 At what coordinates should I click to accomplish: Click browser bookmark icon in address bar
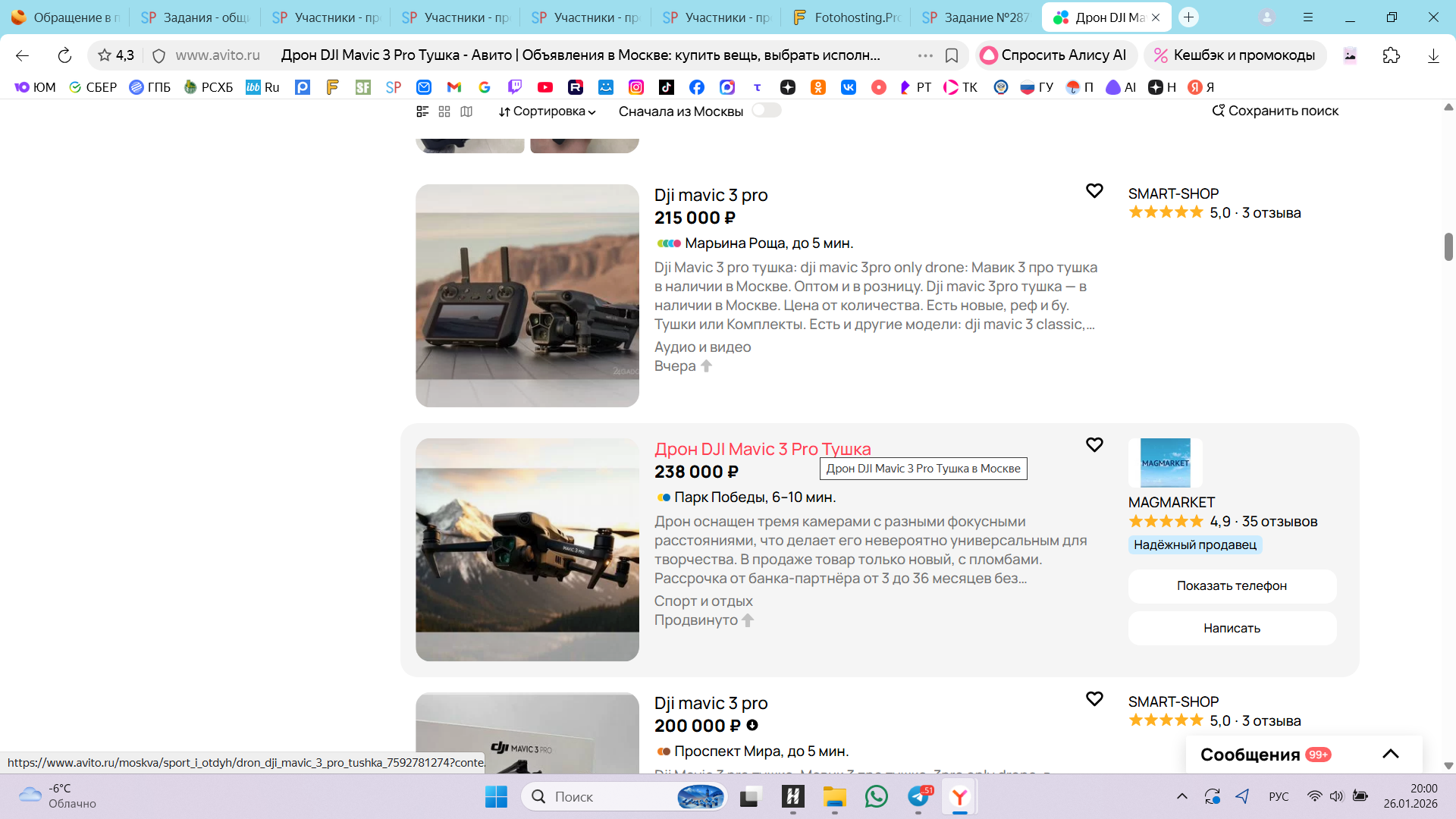[x=952, y=55]
